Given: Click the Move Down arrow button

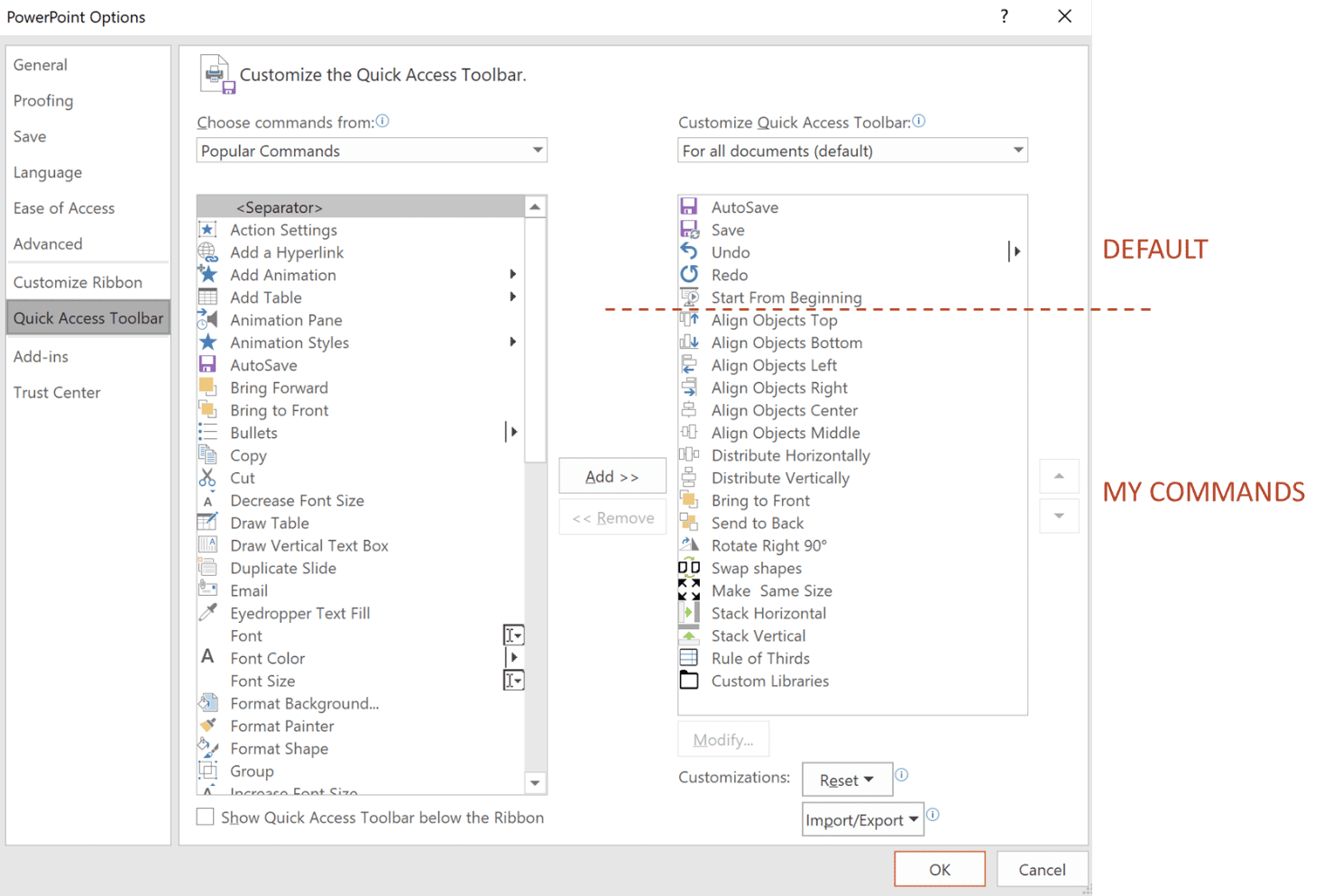Looking at the screenshot, I should point(1060,517).
